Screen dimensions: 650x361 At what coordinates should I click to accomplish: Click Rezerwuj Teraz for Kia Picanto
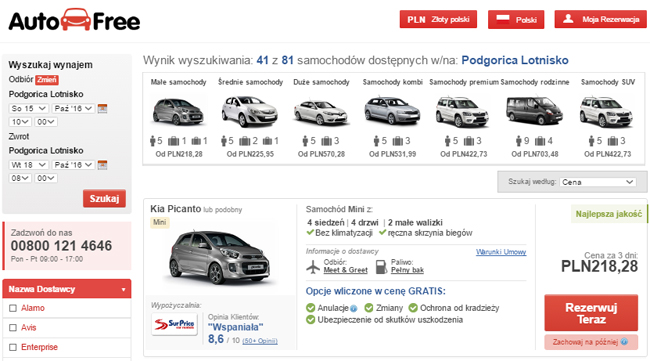(591, 313)
